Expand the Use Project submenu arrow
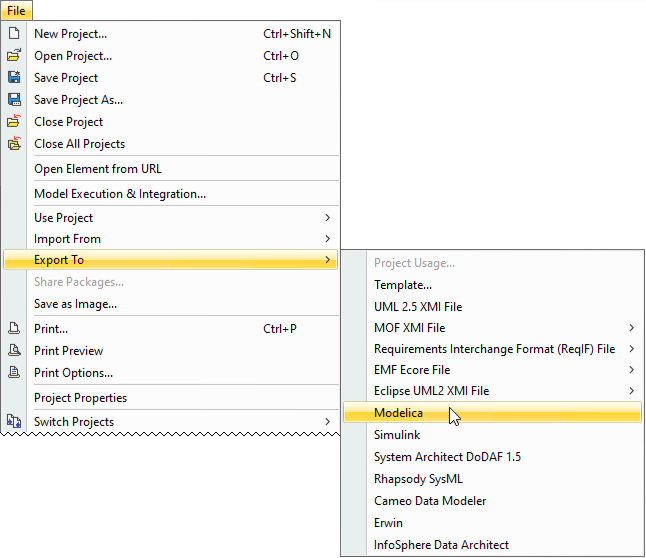Screen dimensions: 646x558 [x=327, y=217]
